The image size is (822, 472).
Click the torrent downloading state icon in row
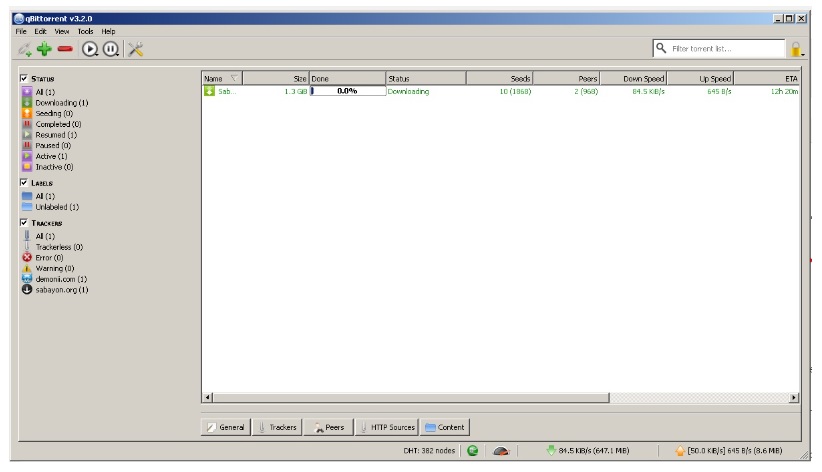[x=209, y=91]
